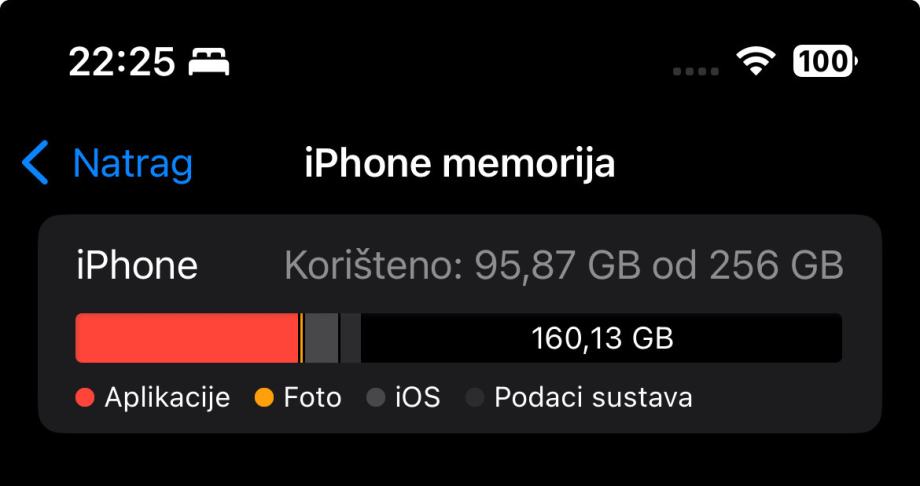Go back via the Natrag link
This screenshot has width=920, height=486.
pos(133,163)
